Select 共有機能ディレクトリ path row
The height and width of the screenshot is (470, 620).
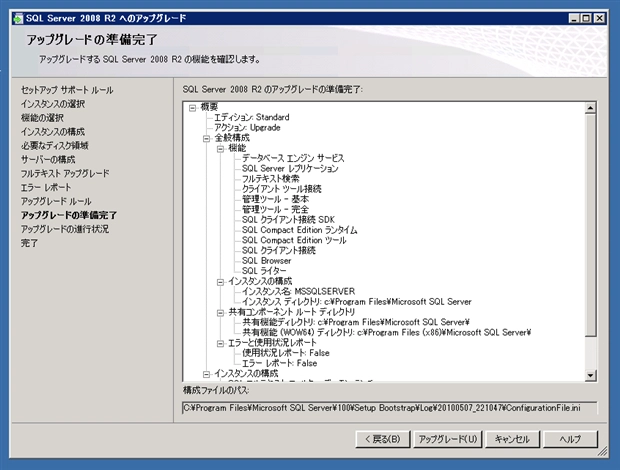pos(356,323)
